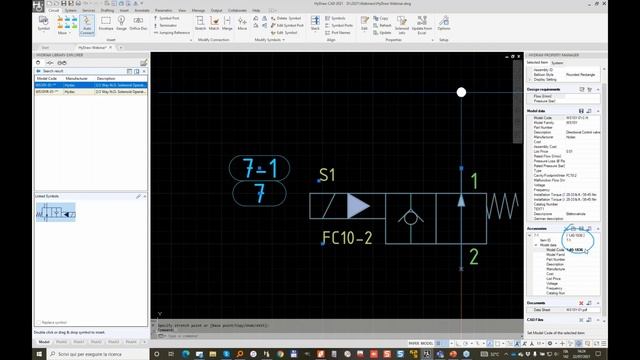Click the Orifice Disc tool
This screenshot has width=640, height=360.
[x=138, y=23]
